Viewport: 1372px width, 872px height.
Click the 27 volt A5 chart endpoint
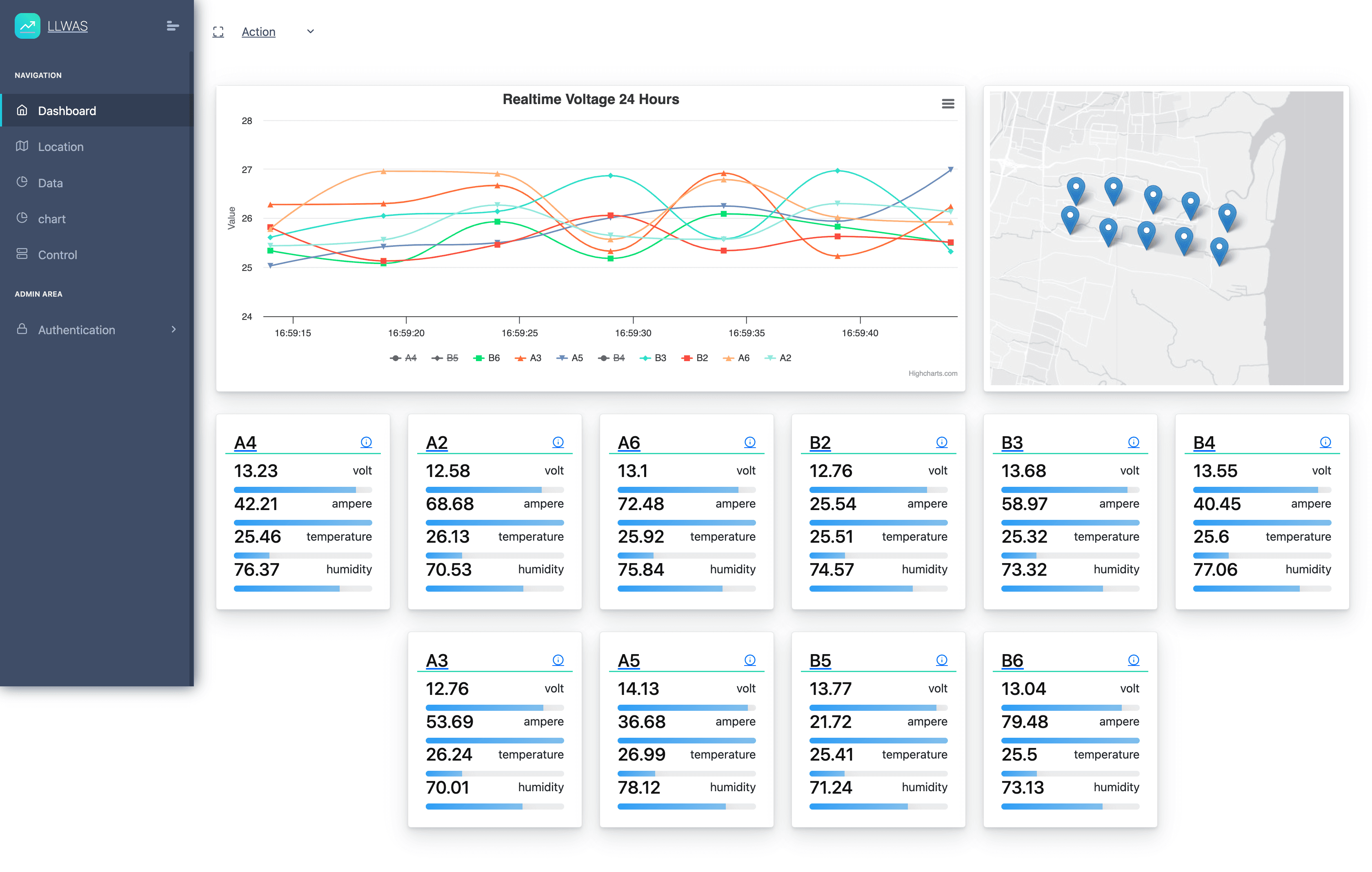950,169
